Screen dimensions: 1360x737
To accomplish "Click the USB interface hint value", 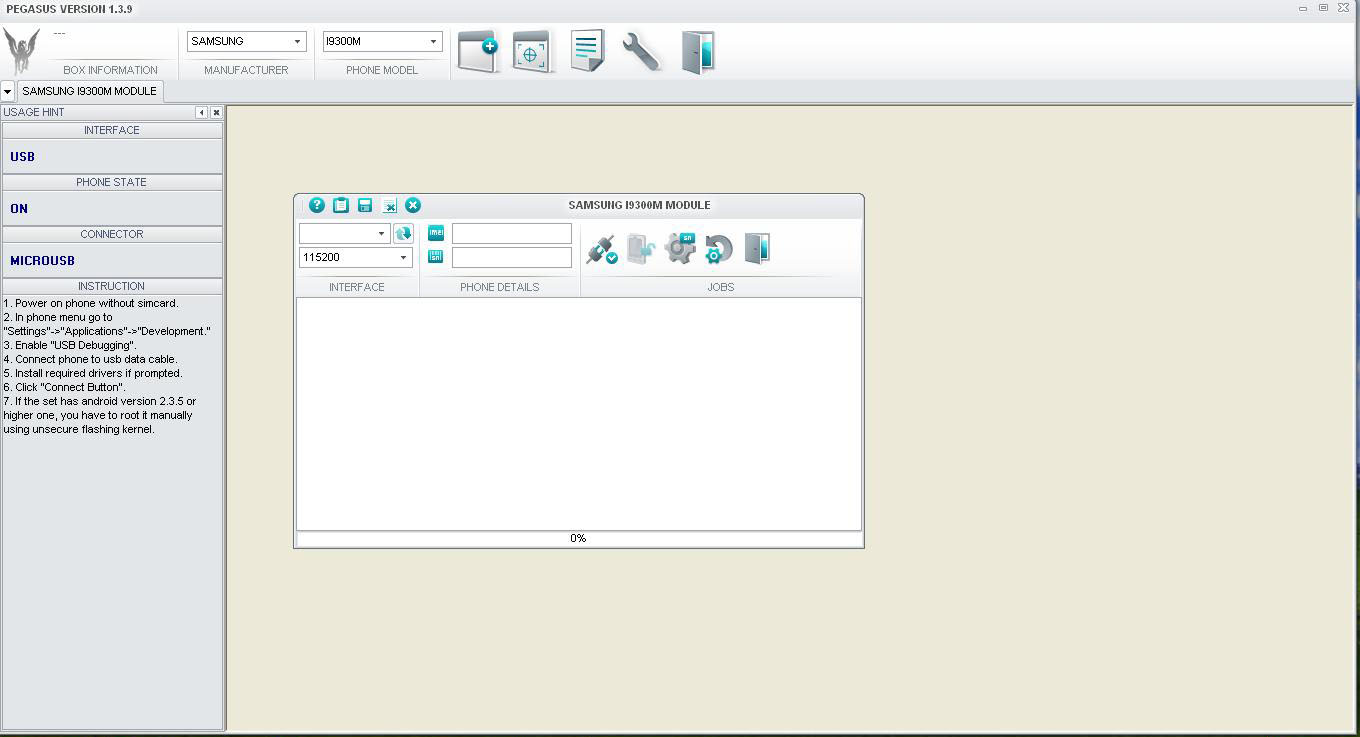I will 22,157.
